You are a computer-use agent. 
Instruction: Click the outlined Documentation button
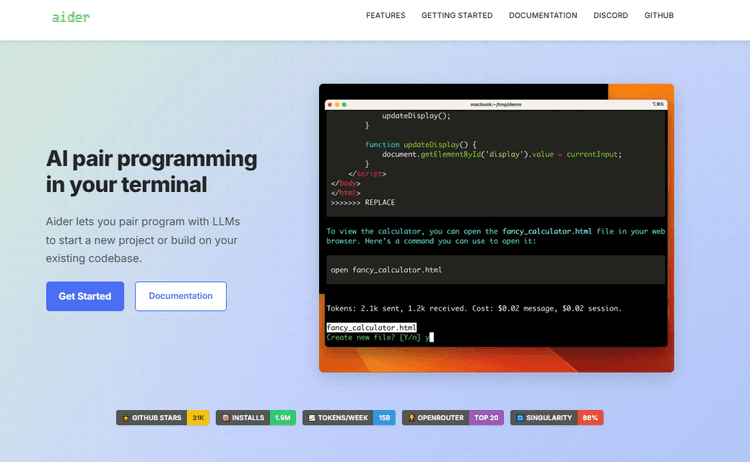coord(180,296)
